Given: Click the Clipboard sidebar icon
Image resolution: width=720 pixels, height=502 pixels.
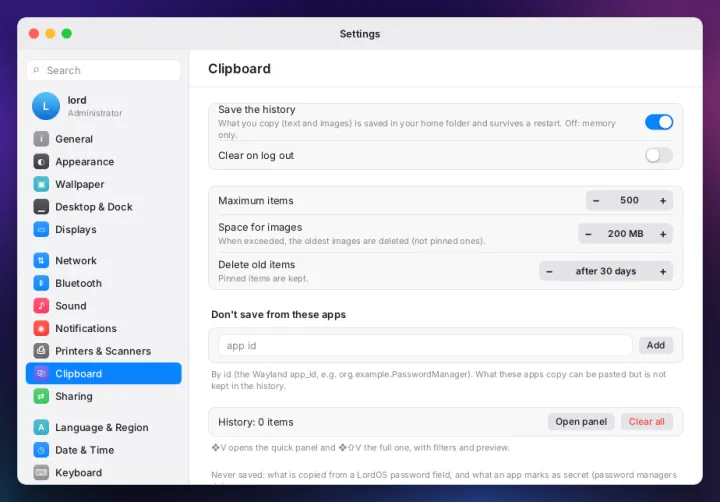Looking at the screenshot, I should (41, 373).
